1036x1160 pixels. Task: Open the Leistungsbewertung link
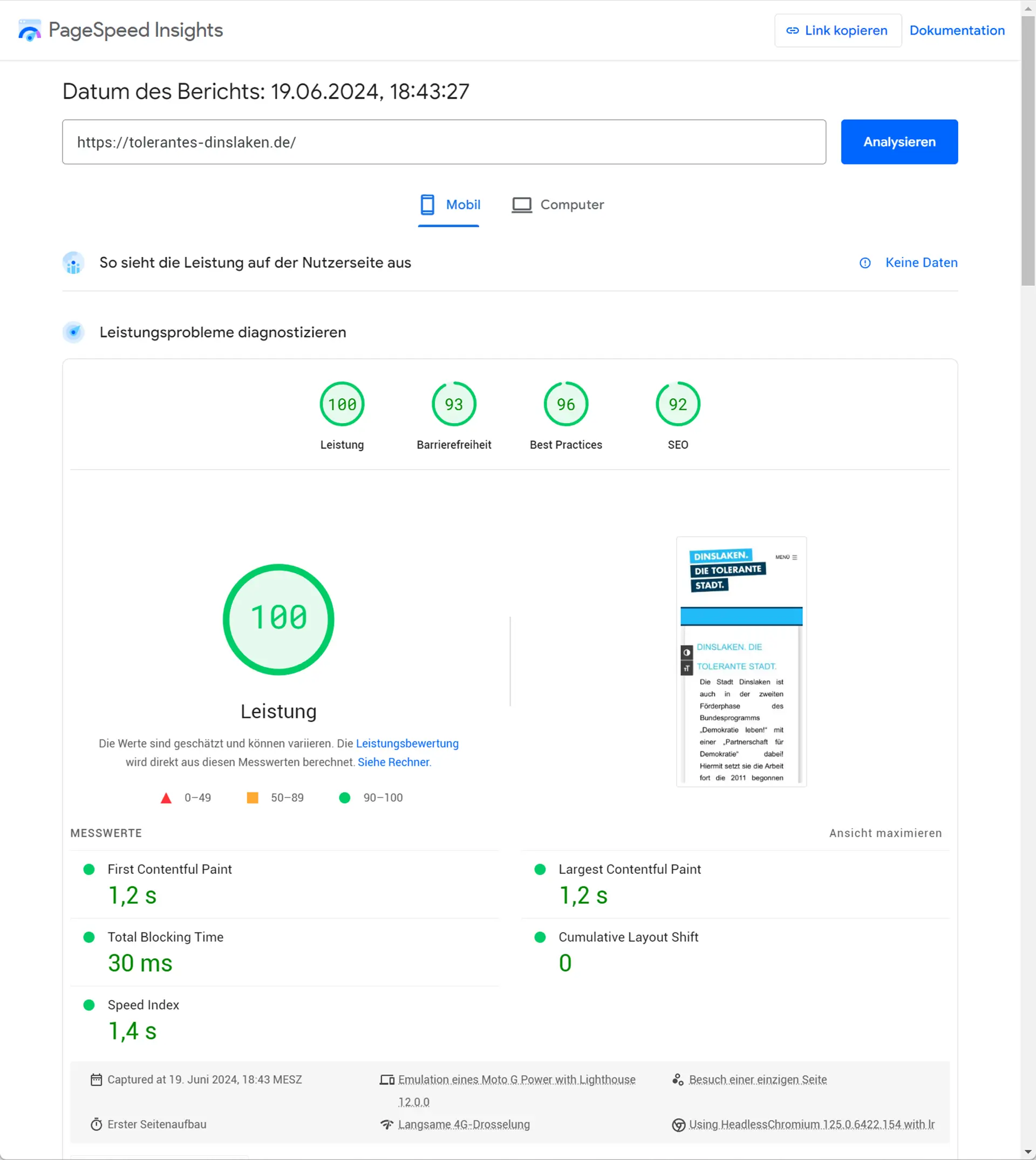point(407,744)
